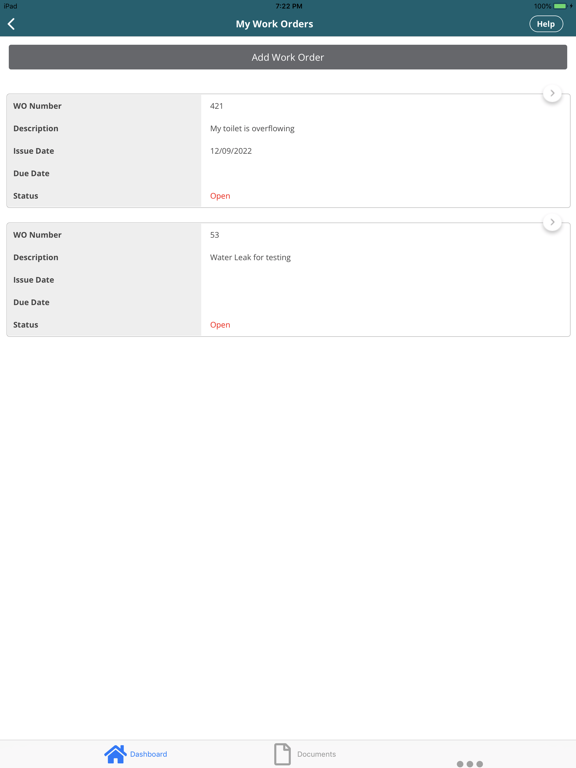Tap the Documents page icon
This screenshot has width=576, height=768.
click(x=282, y=754)
